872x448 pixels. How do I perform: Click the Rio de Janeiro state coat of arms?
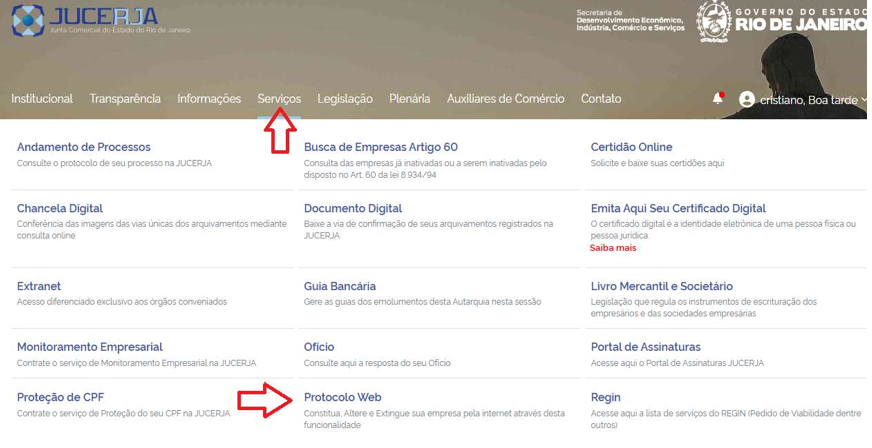point(714,21)
